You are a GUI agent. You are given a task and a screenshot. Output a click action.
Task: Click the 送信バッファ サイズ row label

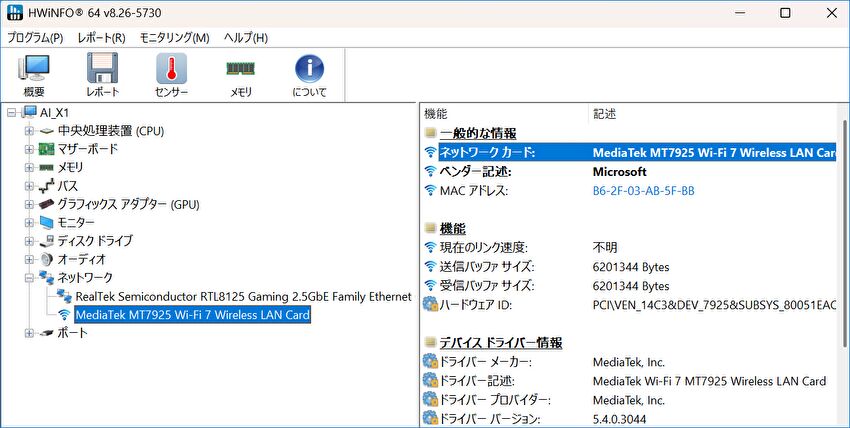(487, 267)
